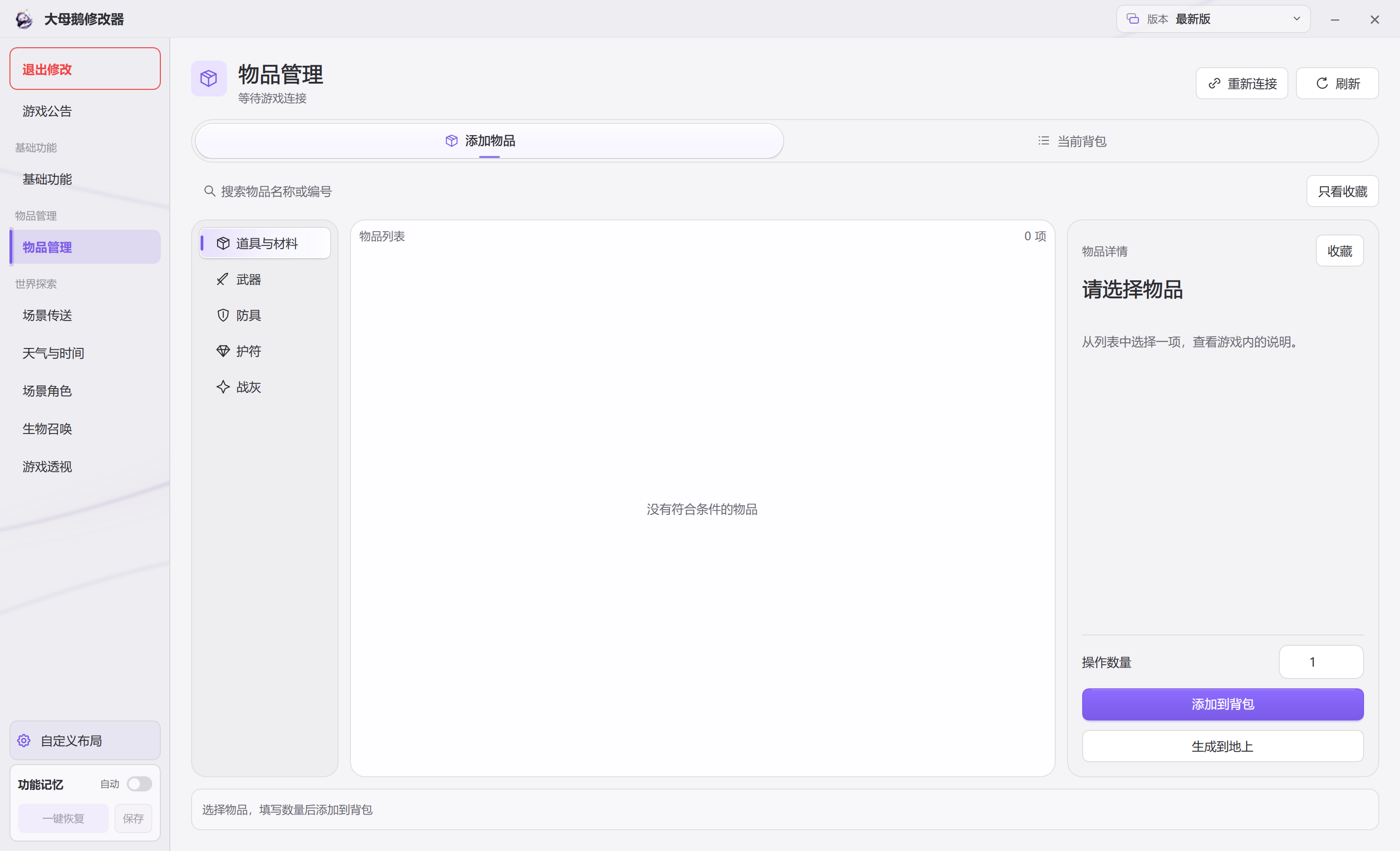Click the purple 添加到背包 button
The image size is (1400, 851).
click(1222, 704)
